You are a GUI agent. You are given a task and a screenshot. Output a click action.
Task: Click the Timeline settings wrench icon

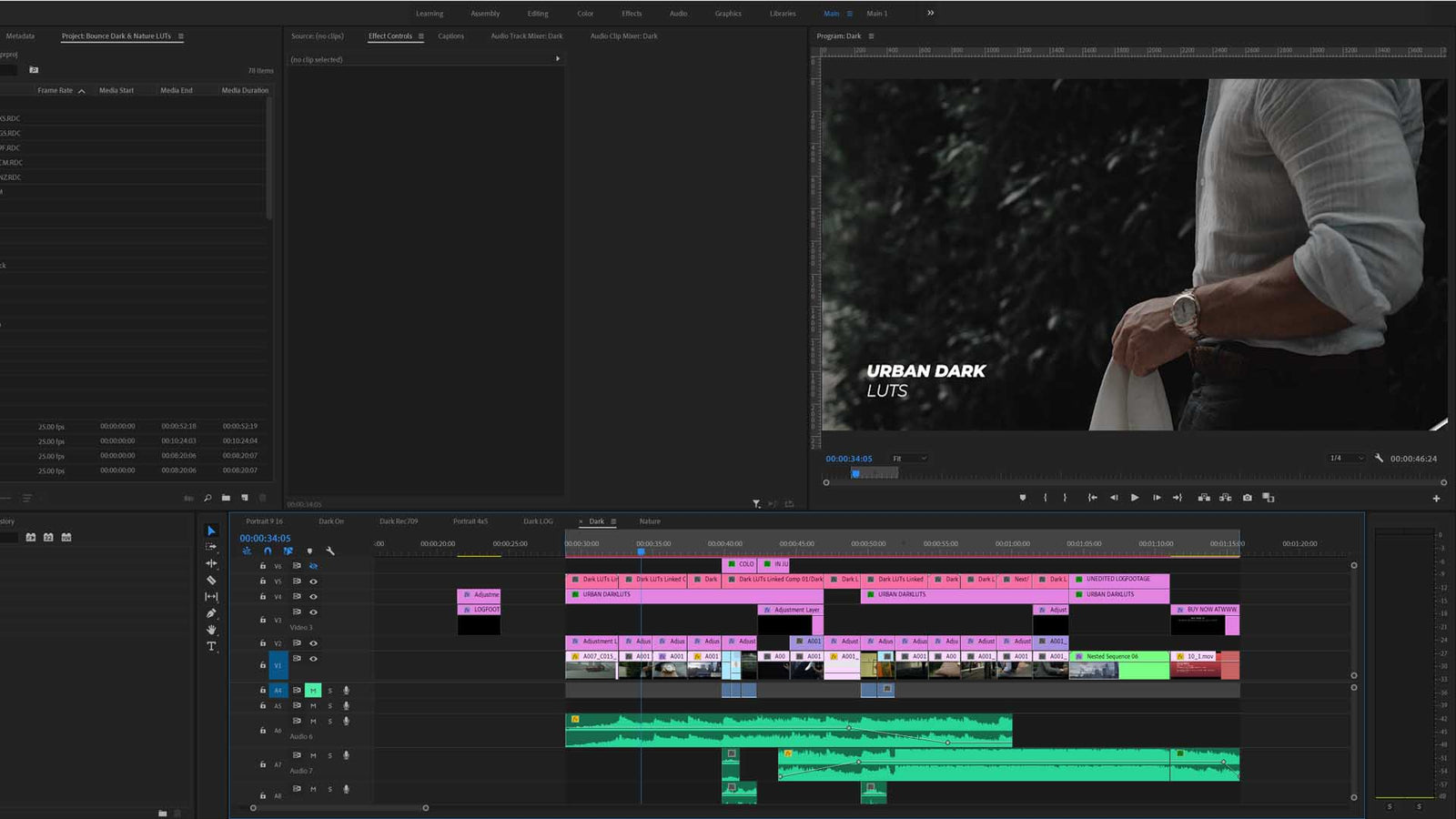click(x=330, y=551)
